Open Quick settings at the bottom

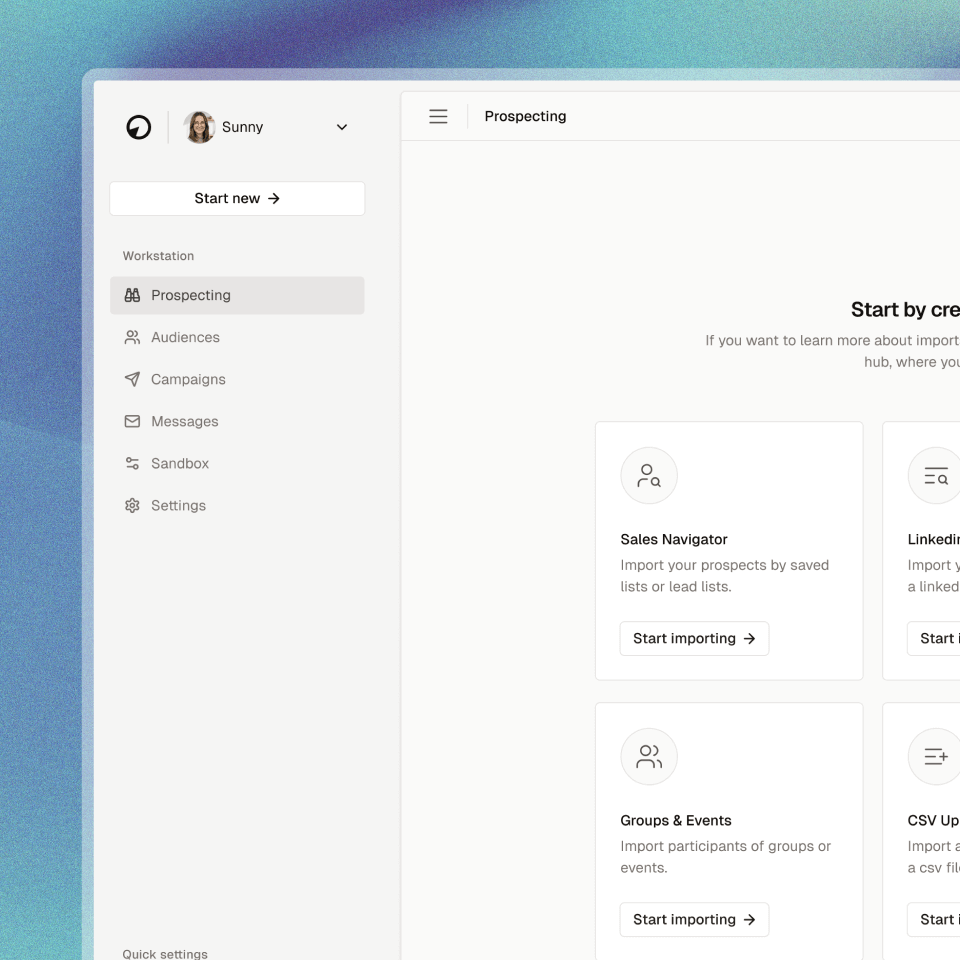[x=164, y=953]
